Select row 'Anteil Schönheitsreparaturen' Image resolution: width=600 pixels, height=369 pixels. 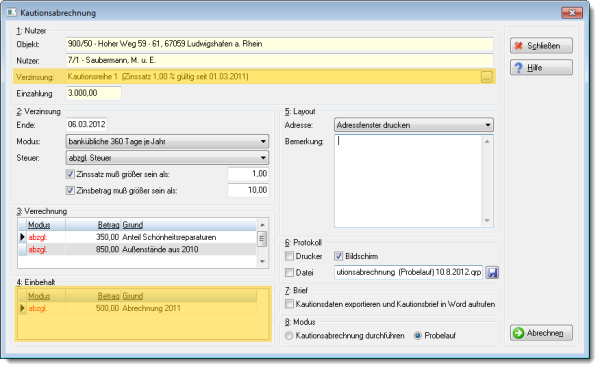tap(137, 237)
